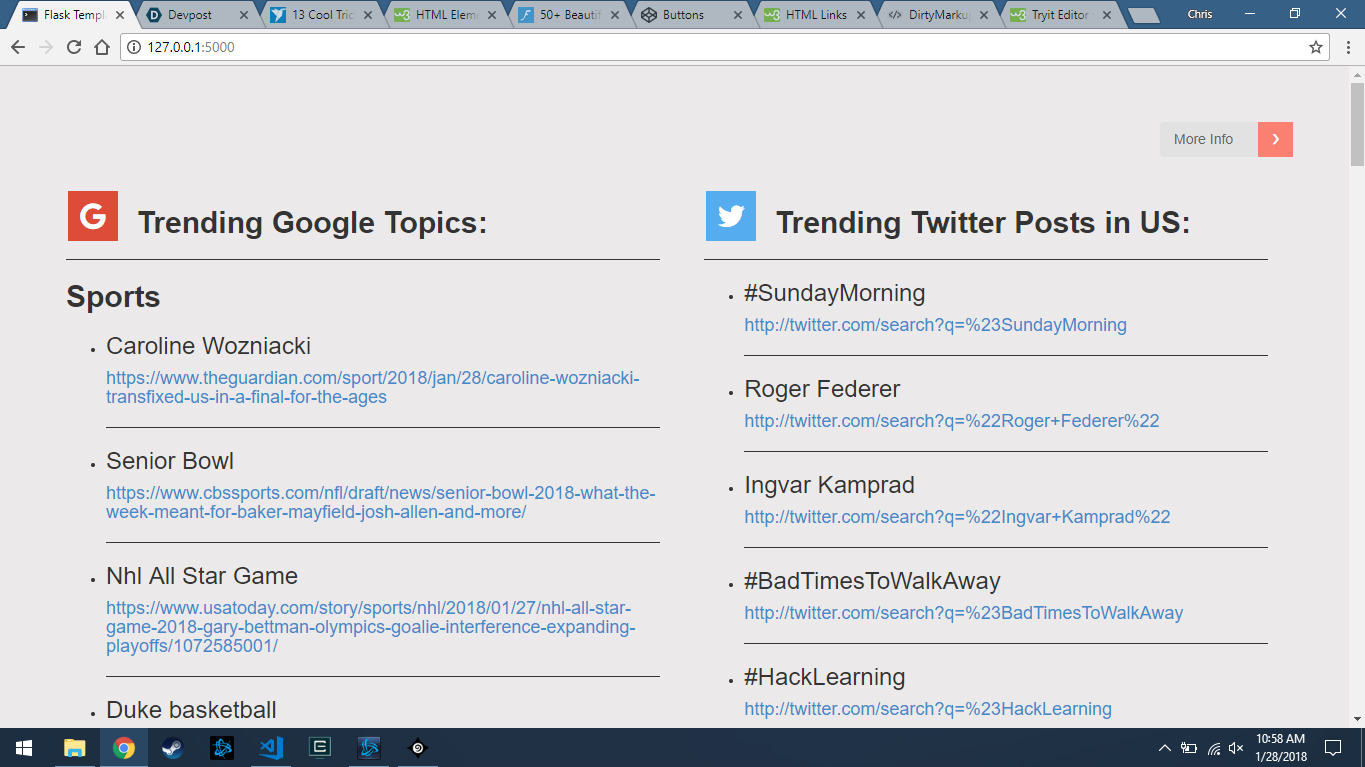
Task: Open File Explorer from the taskbar
Action: (75, 748)
